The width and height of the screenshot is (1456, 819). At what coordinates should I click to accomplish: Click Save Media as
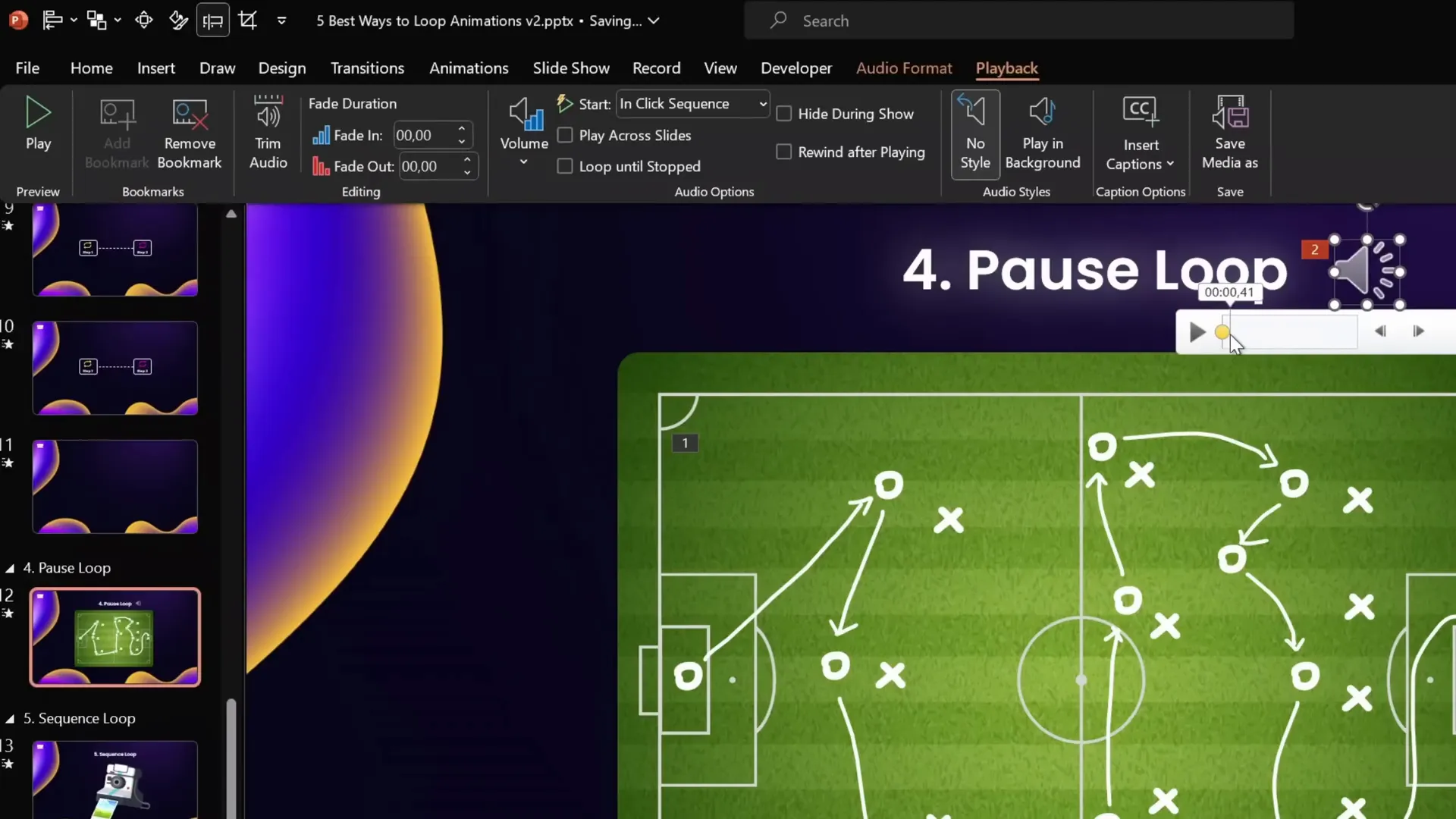pyautogui.click(x=1230, y=134)
